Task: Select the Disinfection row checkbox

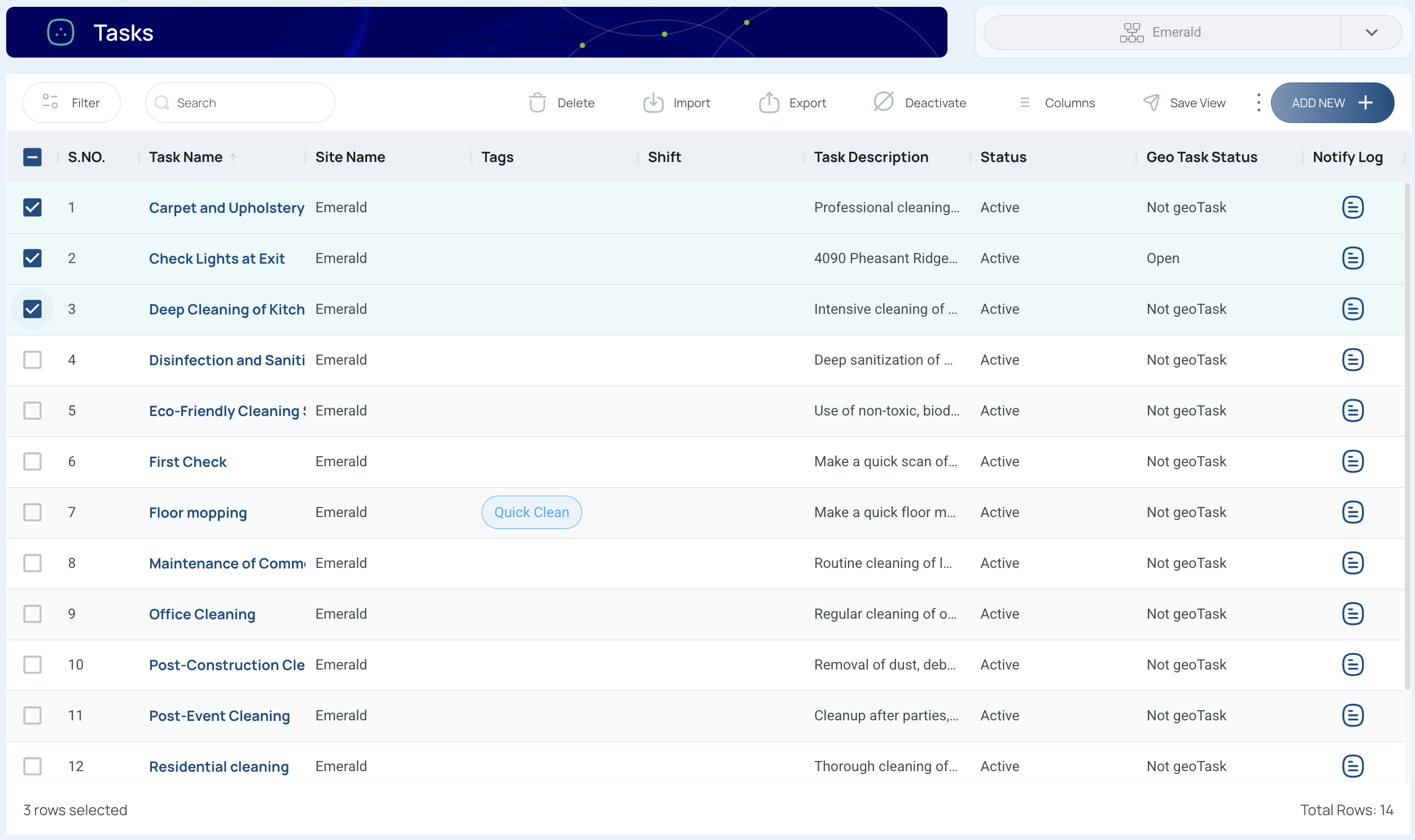Action: pos(32,360)
